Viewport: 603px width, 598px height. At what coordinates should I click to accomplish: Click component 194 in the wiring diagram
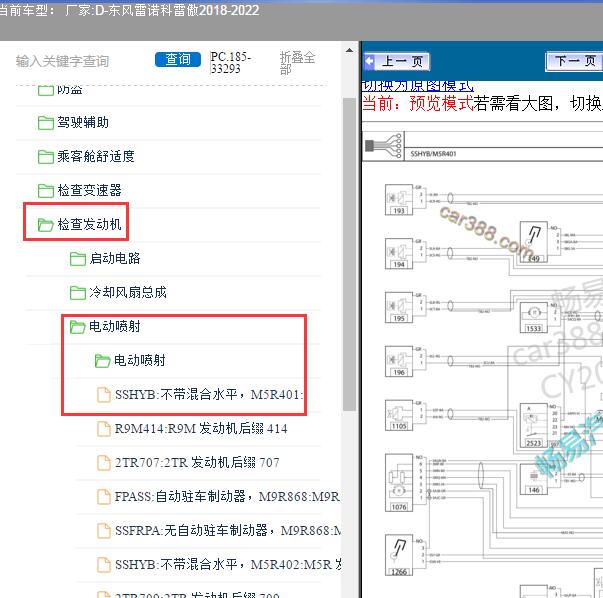(399, 253)
